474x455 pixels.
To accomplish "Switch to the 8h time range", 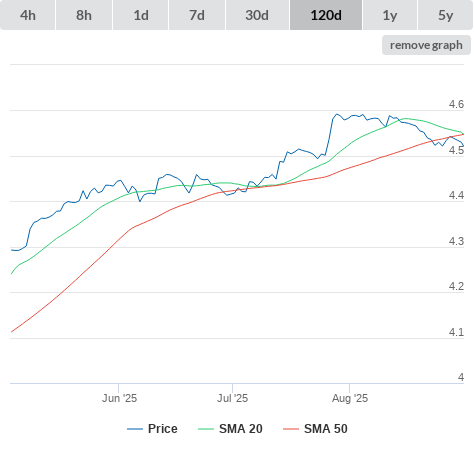I will (x=84, y=15).
